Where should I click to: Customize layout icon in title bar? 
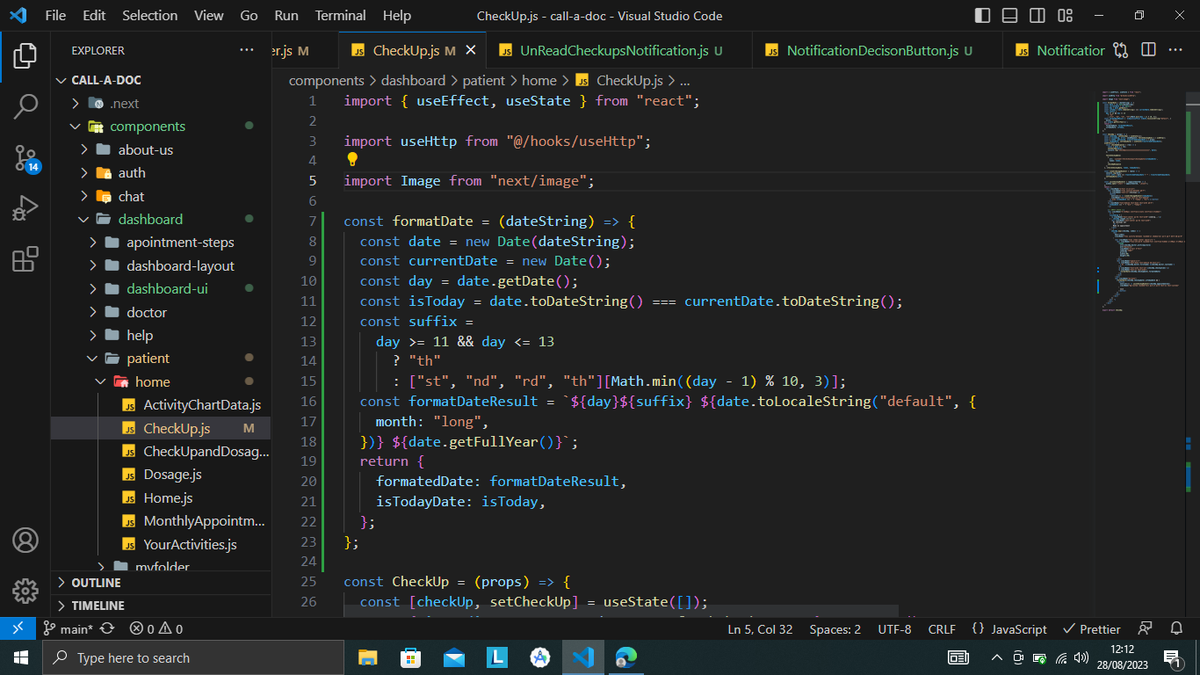click(1065, 16)
